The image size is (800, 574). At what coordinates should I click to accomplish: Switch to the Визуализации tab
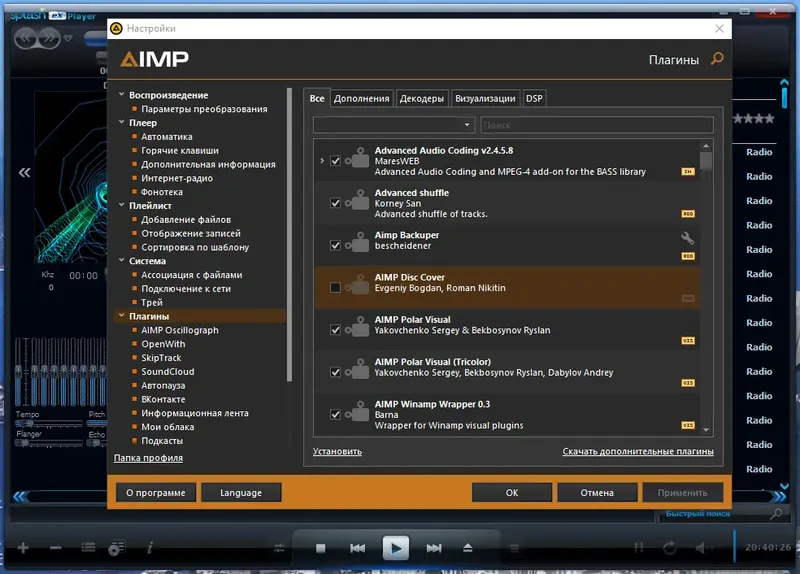point(485,98)
